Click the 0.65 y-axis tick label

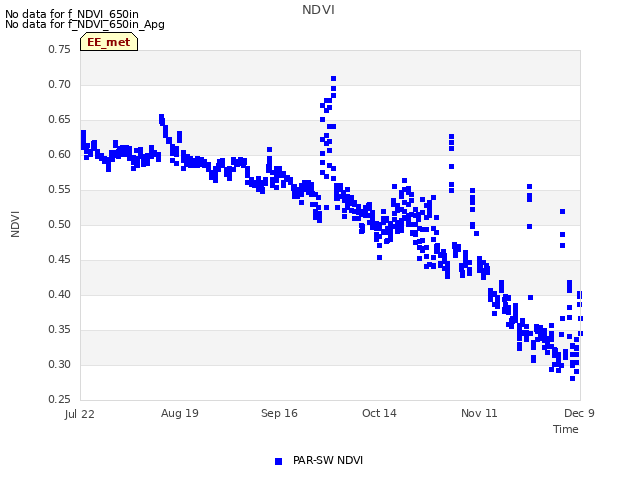coord(60,120)
